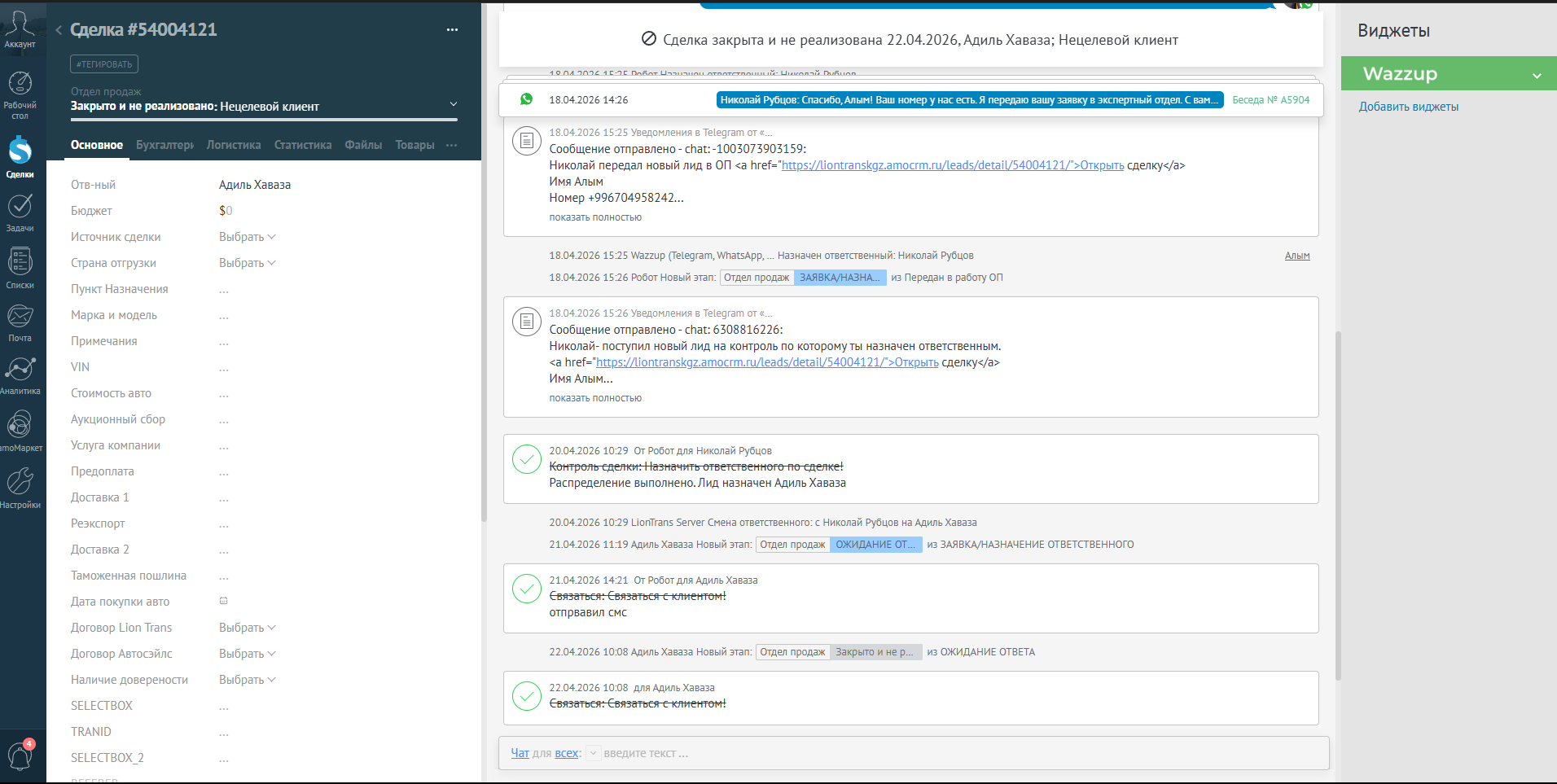
Task: Open the Страна отгрузки Выбрать dropdown
Action: coord(248,263)
